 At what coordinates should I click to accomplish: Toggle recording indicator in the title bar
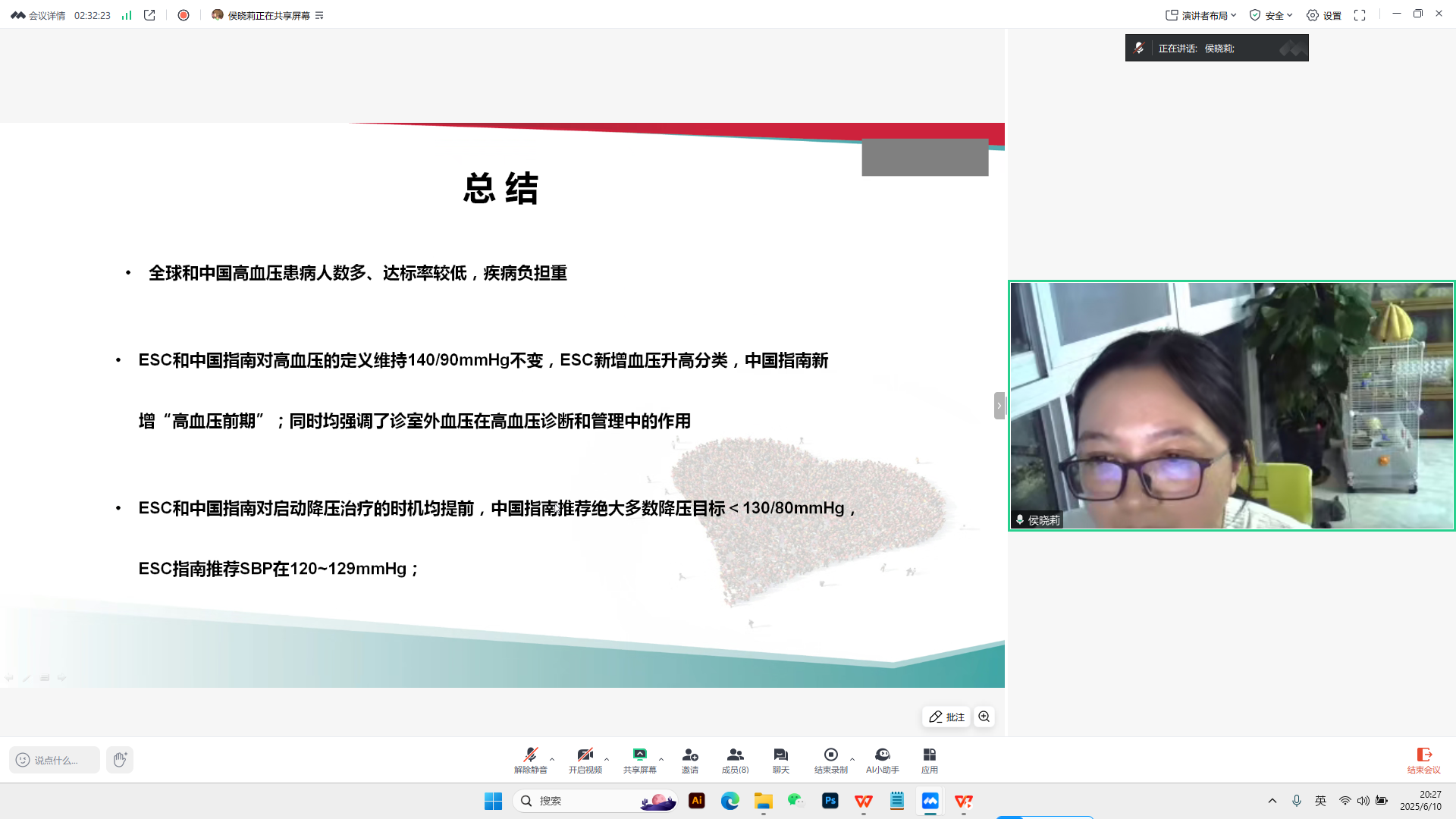(183, 14)
